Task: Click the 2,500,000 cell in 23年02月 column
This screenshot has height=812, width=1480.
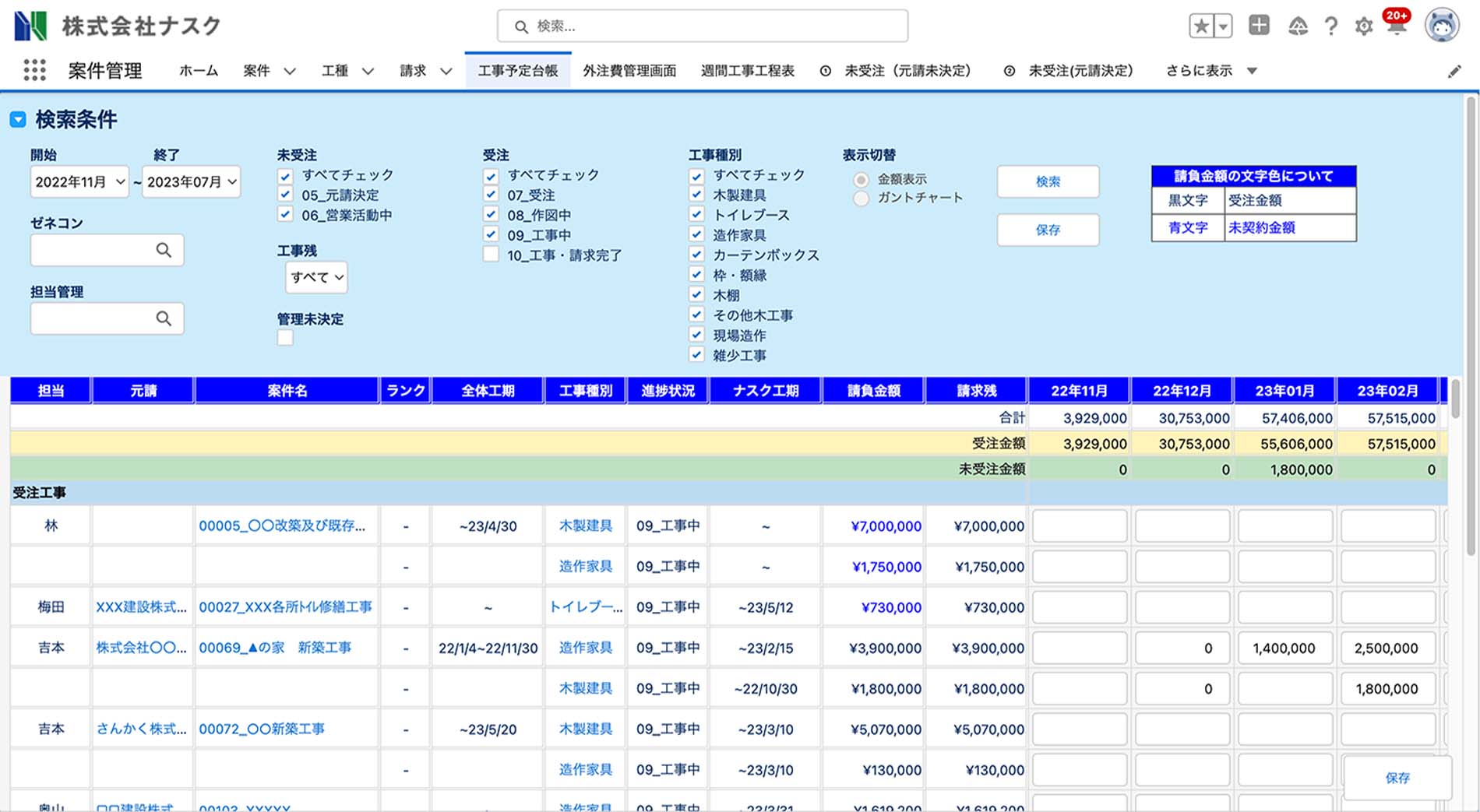Action: click(x=1387, y=648)
